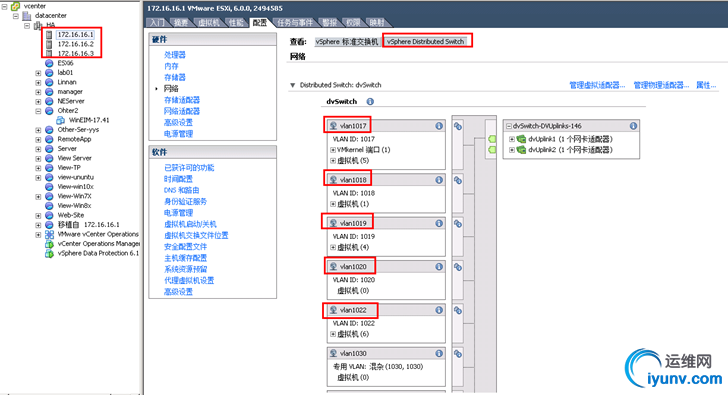
Task: Switch view to vSphere Distributed Switch
Action: tap(425, 42)
